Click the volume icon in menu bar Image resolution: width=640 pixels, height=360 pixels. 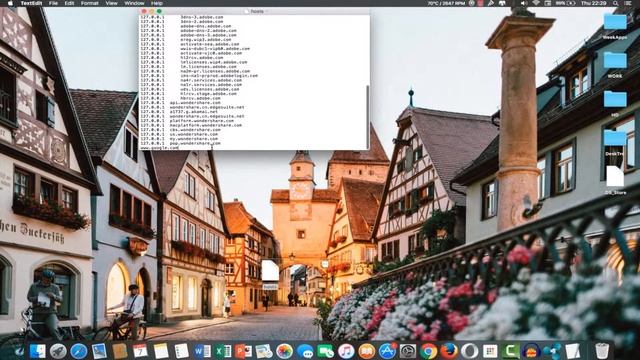524,3
